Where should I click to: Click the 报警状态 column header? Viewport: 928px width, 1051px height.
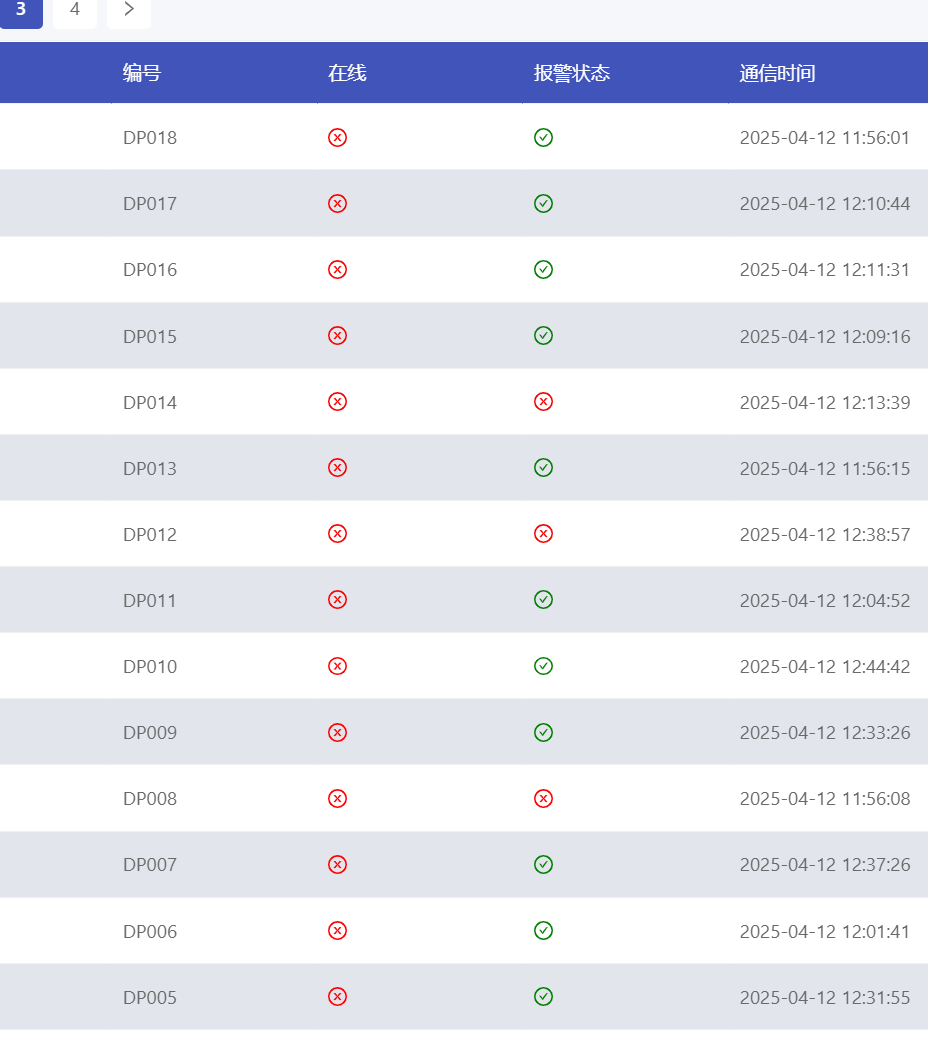pyautogui.click(x=572, y=72)
